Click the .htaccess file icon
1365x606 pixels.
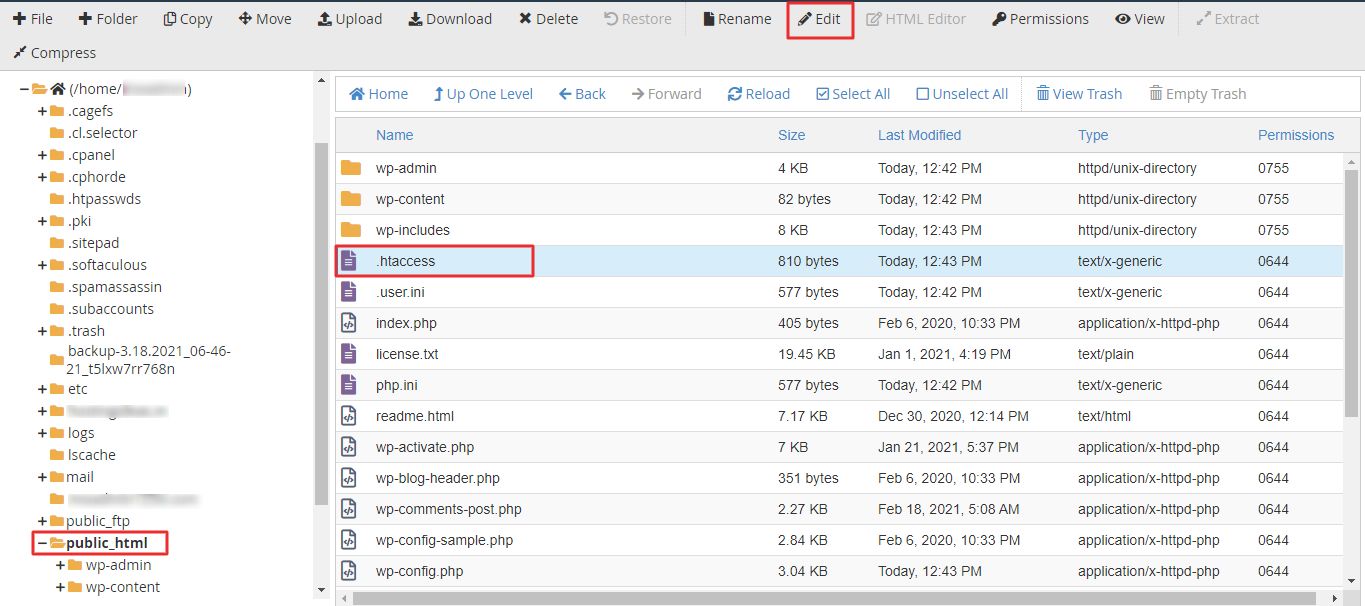click(x=349, y=261)
